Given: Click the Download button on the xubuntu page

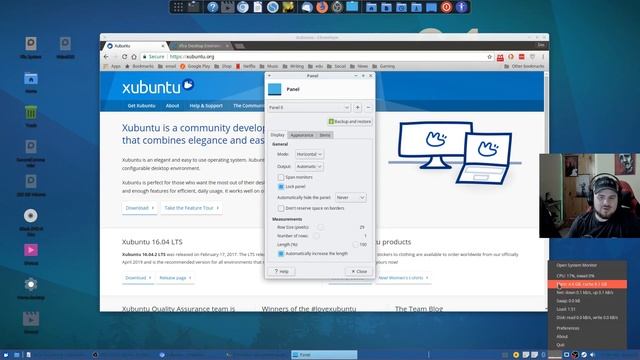Looking at the screenshot, I should click(x=140, y=208).
